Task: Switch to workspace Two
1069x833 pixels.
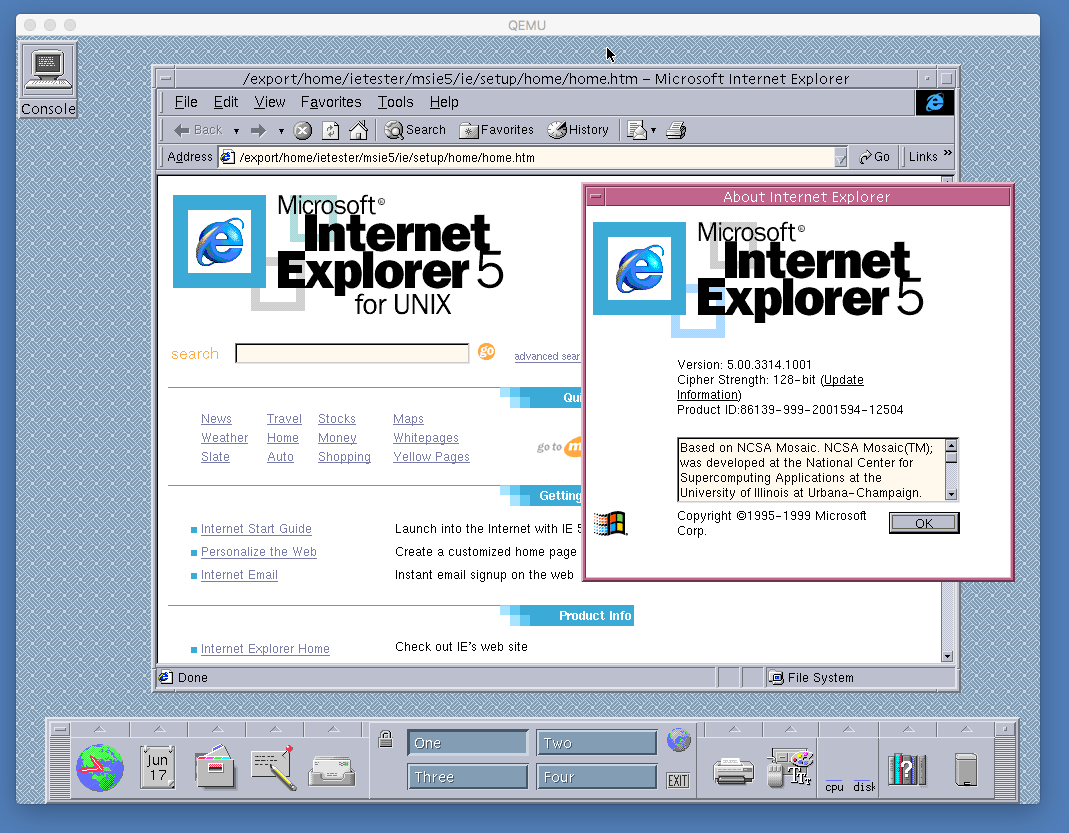Action: (597, 743)
